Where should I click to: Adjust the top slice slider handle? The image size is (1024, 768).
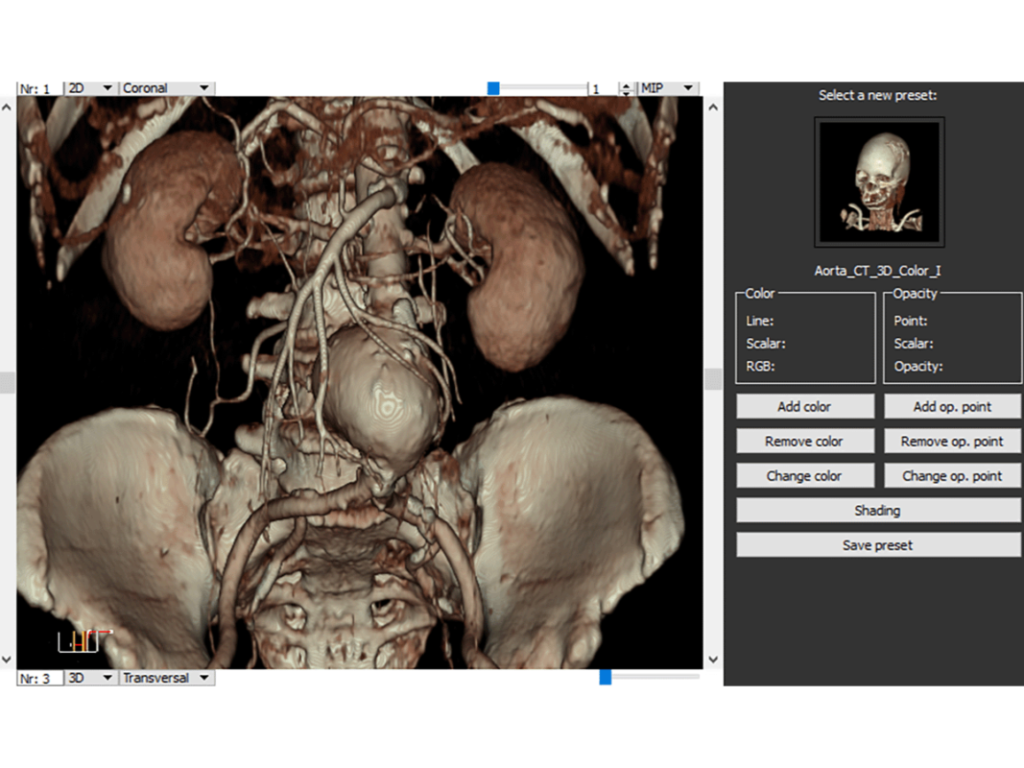point(494,88)
